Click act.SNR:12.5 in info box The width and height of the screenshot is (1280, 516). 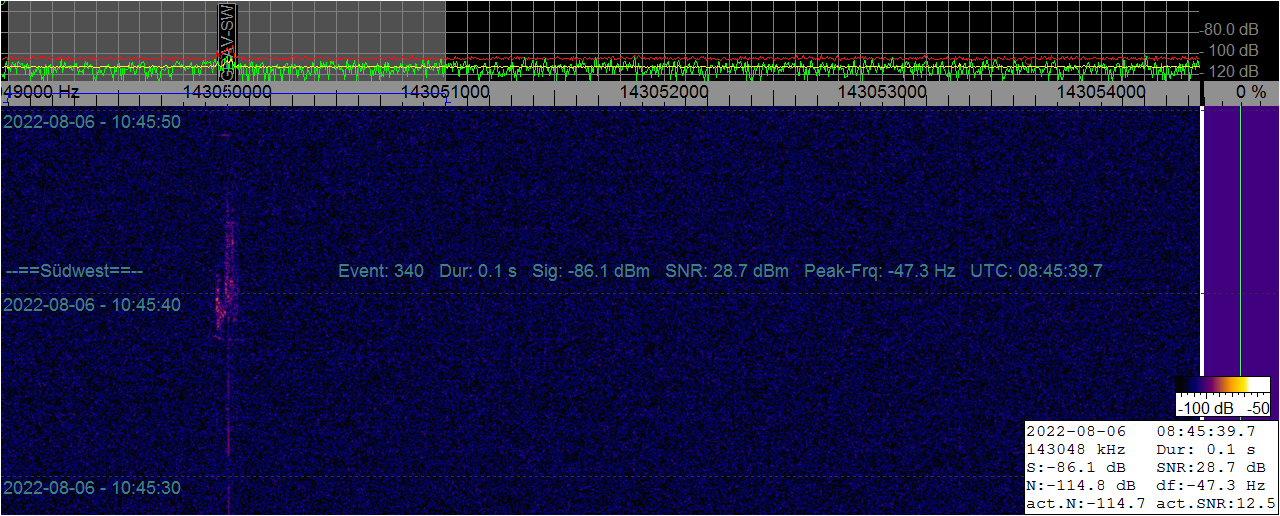point(1216,504)
